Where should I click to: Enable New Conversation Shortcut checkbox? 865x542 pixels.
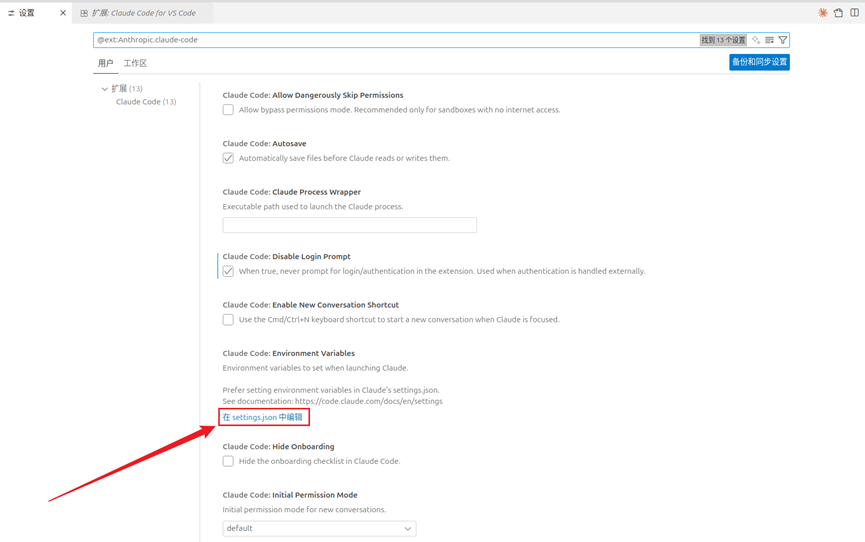tap(228, 320)
